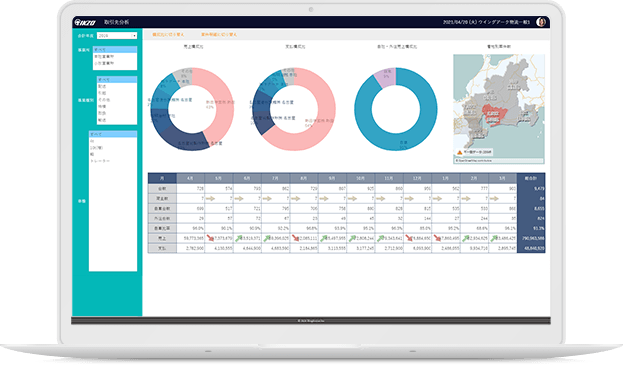
Task: Click the 3月 column header
Action: tap(503, 178)
